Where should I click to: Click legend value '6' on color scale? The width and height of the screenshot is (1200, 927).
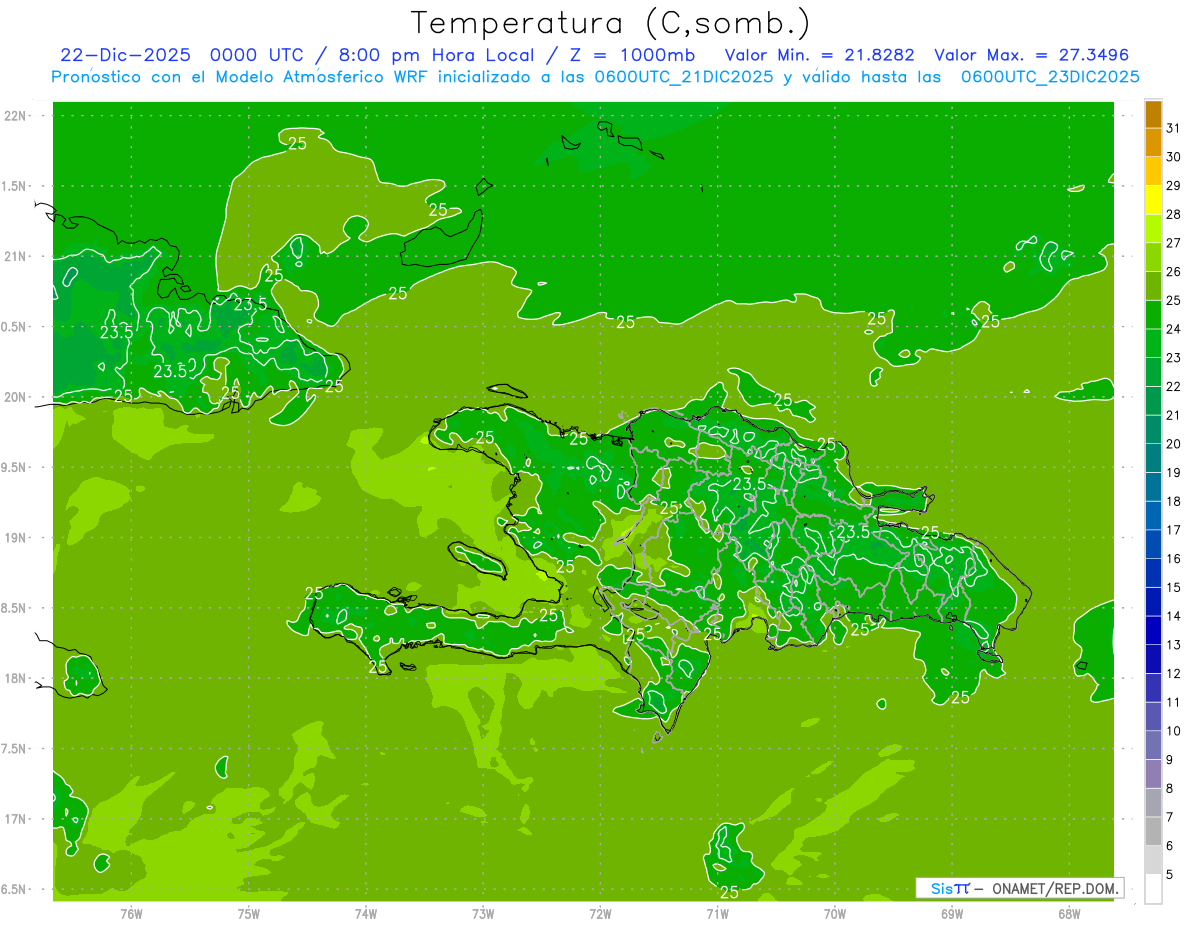(x=1170, y=846)
